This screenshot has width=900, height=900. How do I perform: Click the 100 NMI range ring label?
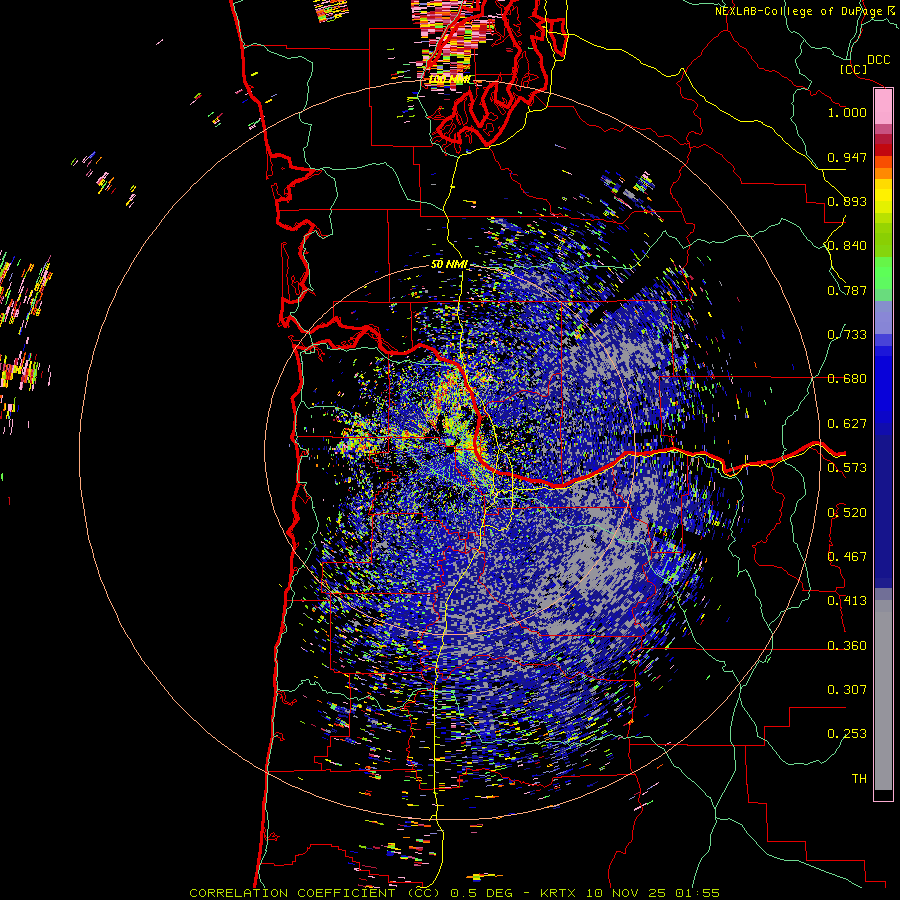[450, 79]
